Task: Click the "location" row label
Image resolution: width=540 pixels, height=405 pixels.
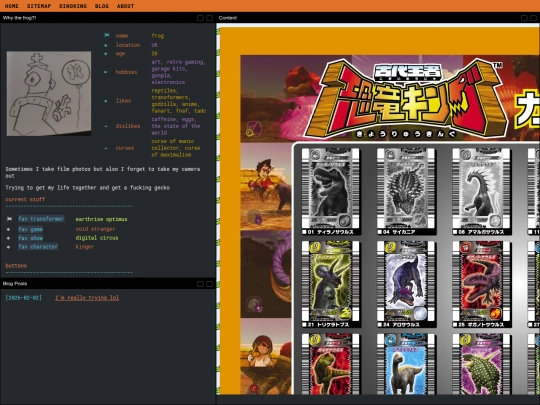Action: pyautogui.click(x=128, y=45)
